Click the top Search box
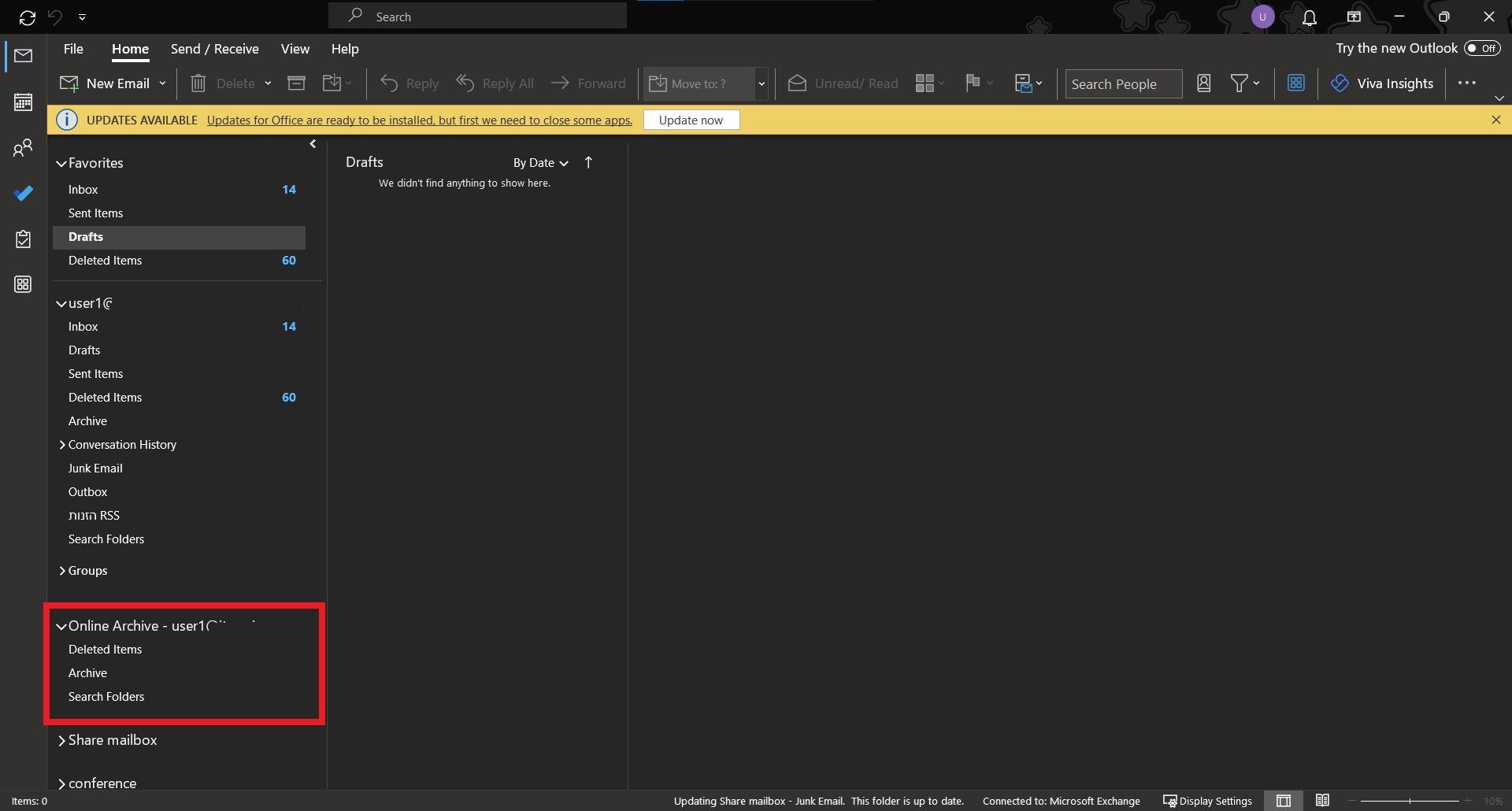The image size is (1512, 811). pyautogui.click(x=477, y=16)
